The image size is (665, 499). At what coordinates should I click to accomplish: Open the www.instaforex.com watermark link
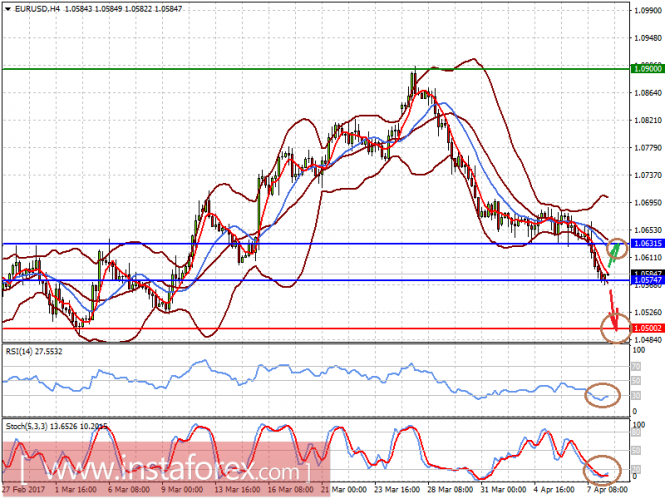(x=165, y=469)
